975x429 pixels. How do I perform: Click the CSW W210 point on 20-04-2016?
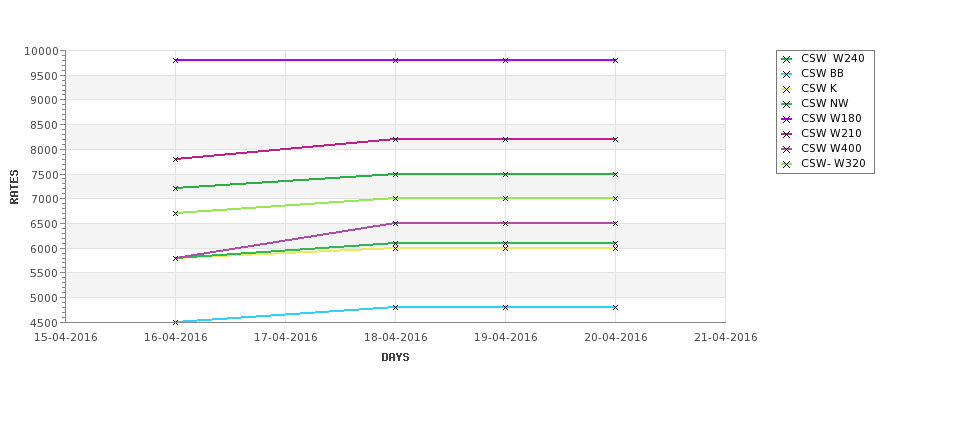pos(615,139)
